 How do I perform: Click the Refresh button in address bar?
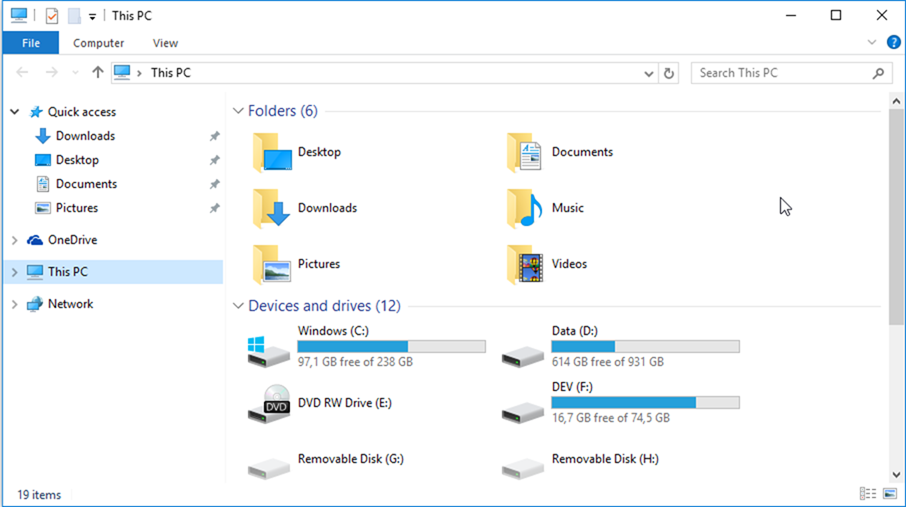click(669, 73)
